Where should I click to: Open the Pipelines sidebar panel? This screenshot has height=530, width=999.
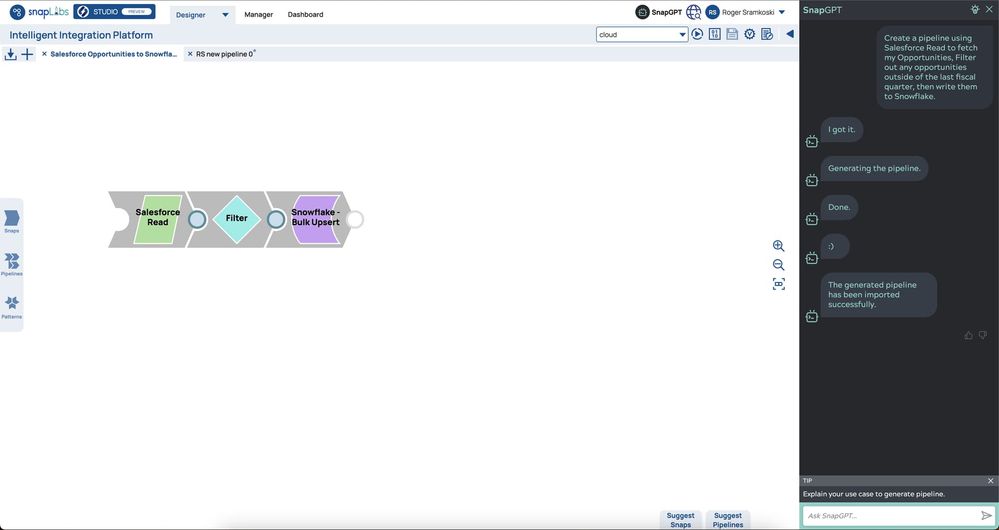(x=11, y=264)
